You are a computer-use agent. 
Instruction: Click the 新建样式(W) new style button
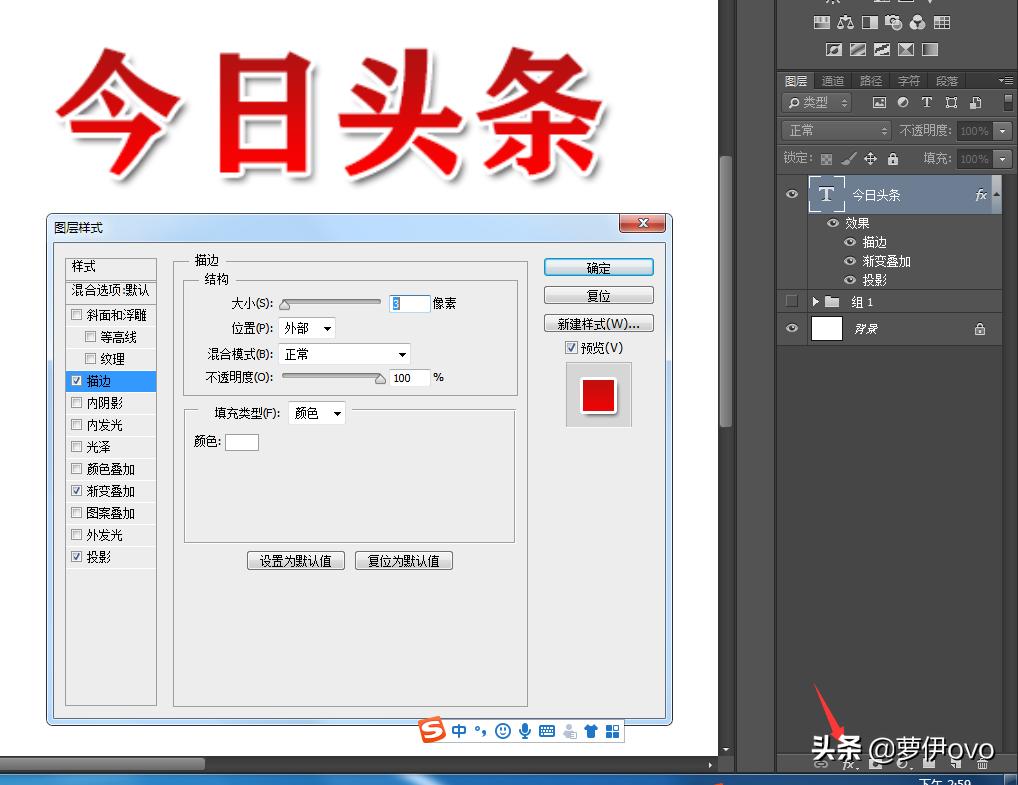pyautogui.click(x=597, y=323)
